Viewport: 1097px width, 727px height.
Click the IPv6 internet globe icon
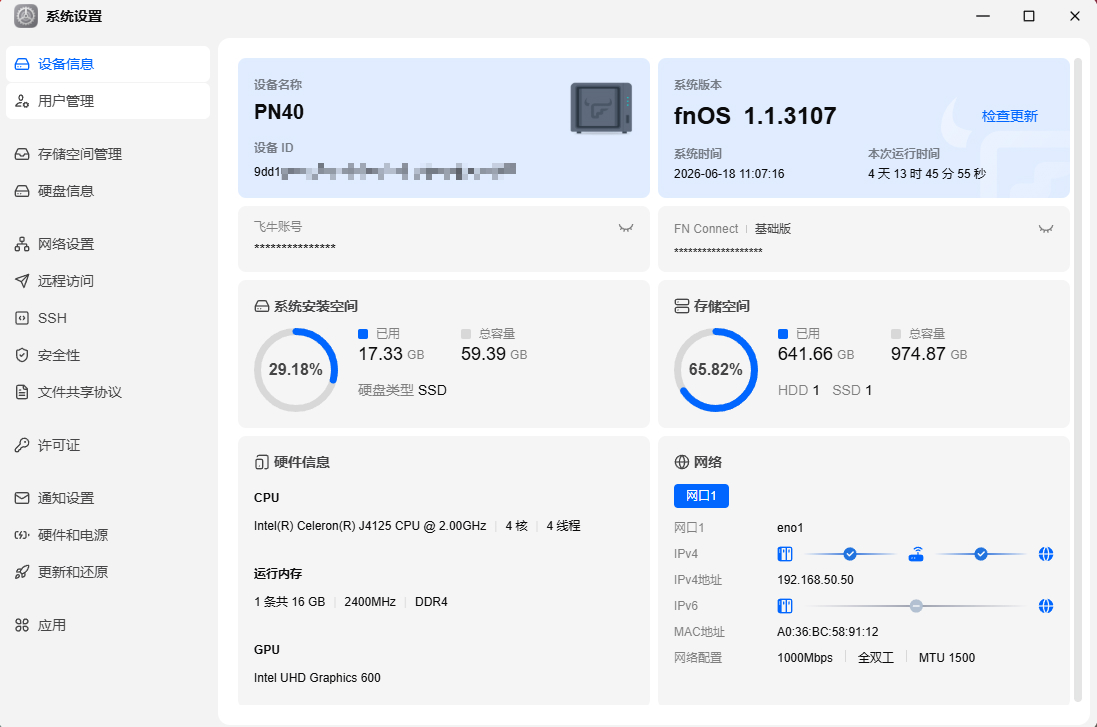click(x=1046, y=606)
